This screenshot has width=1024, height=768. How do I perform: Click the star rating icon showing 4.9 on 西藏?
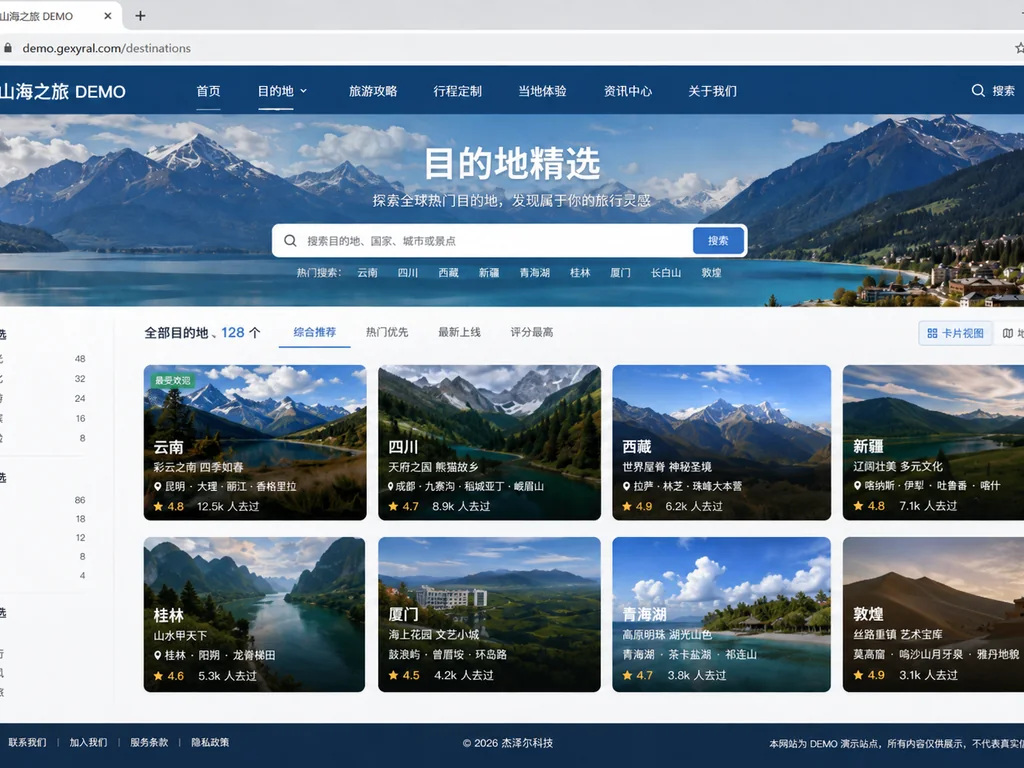point(628,506)
